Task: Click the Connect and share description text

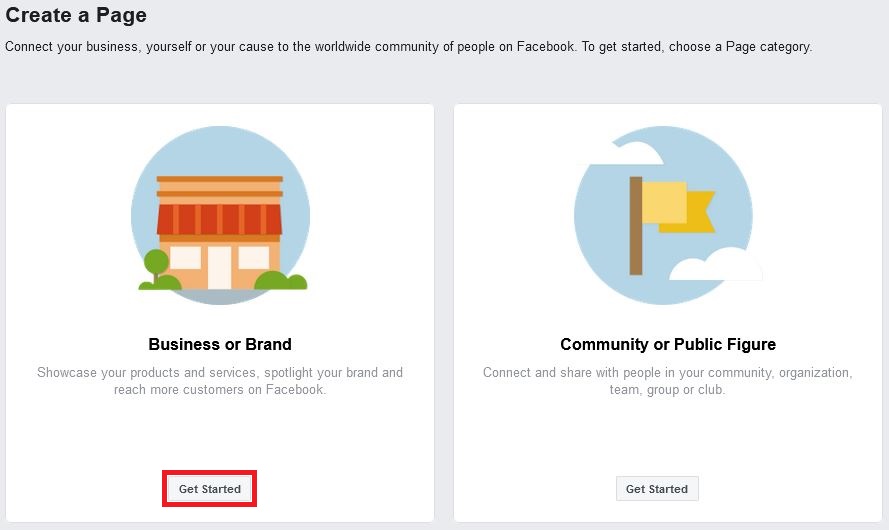Action: [668, 381]
